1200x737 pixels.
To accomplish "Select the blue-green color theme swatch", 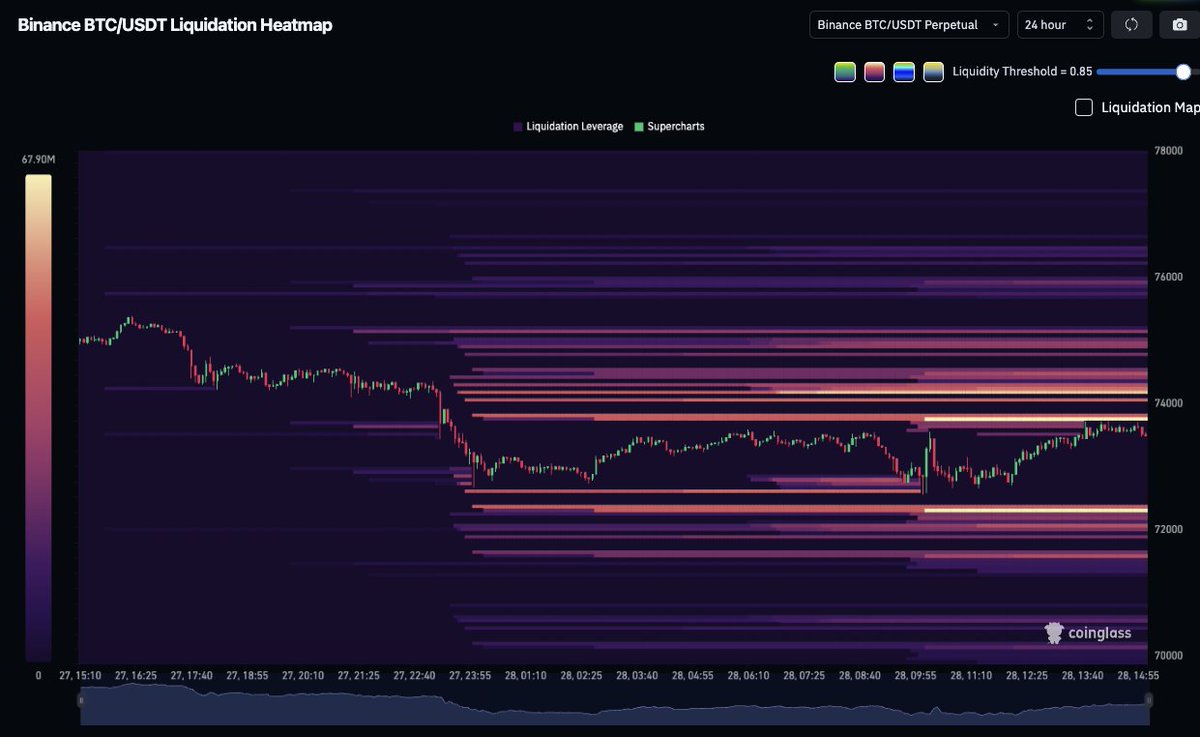I will point(904,72).
